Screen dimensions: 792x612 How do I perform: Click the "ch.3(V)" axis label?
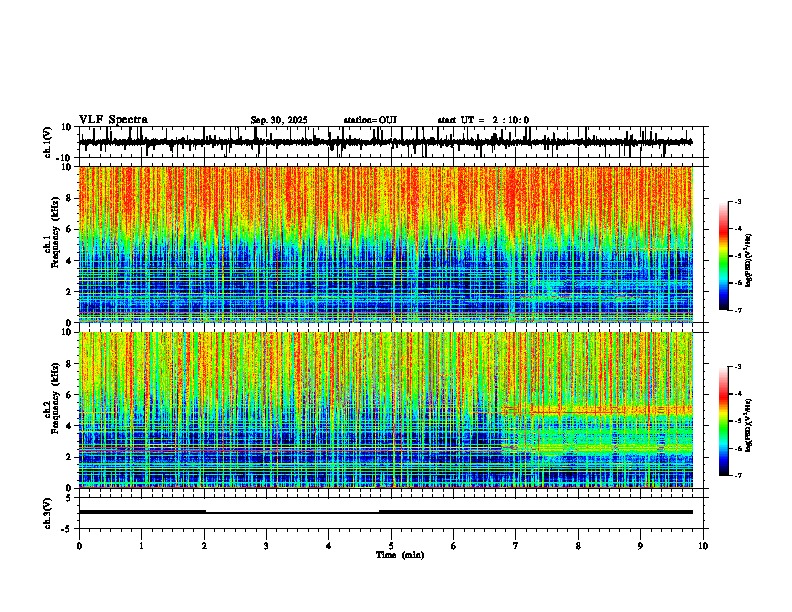tap(48, 513)
